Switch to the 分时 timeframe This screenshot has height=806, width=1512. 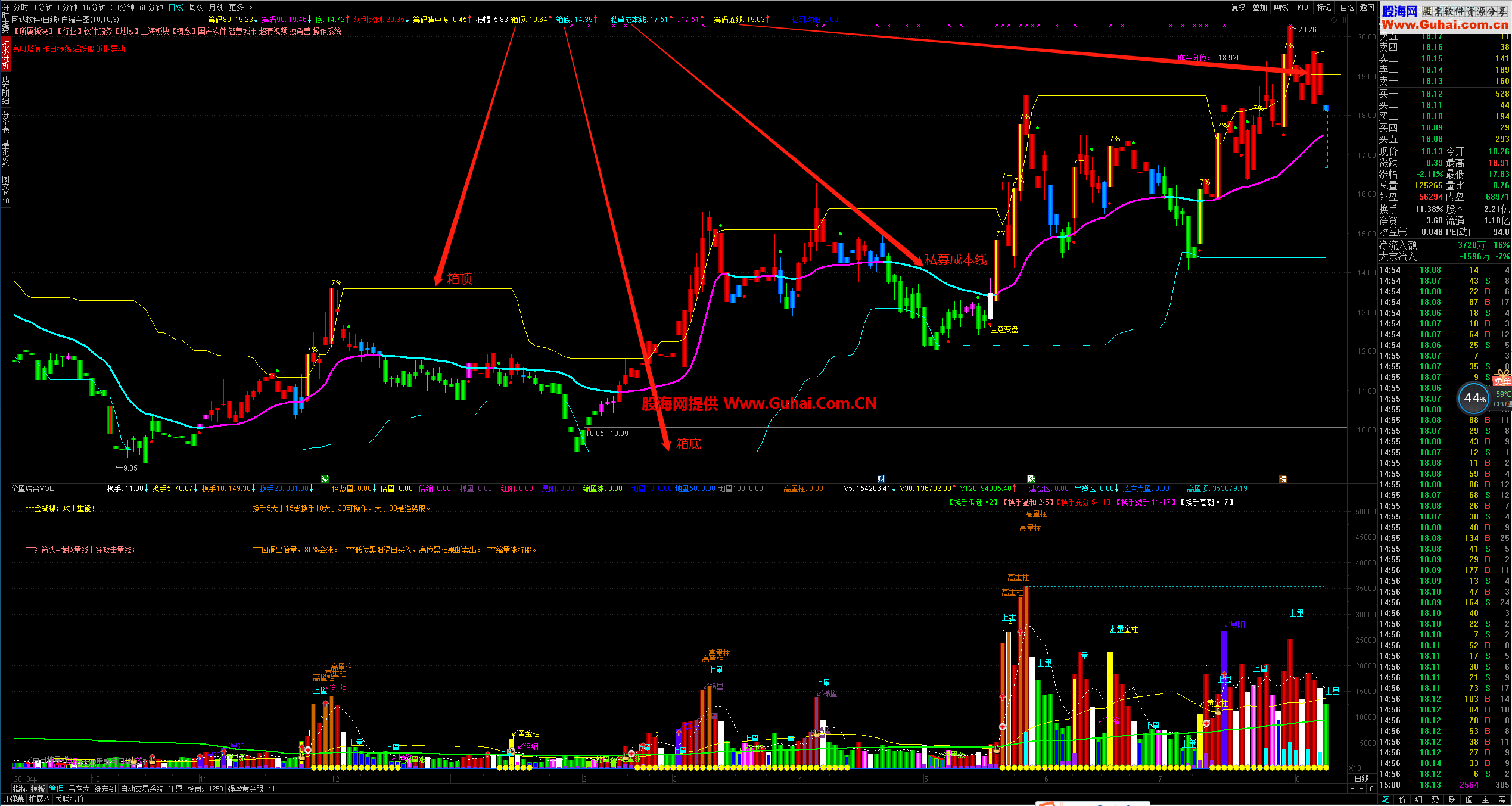tap(21, 7)
